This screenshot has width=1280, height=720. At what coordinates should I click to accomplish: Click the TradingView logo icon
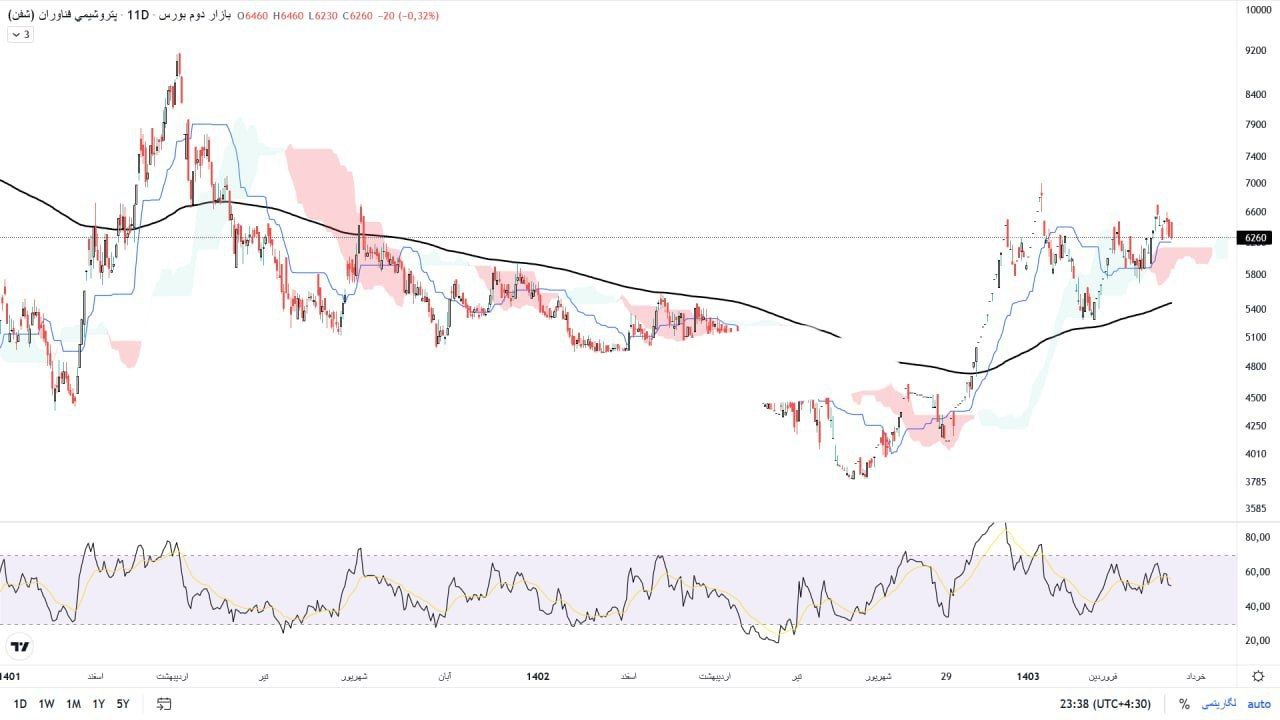click(20, 647)
